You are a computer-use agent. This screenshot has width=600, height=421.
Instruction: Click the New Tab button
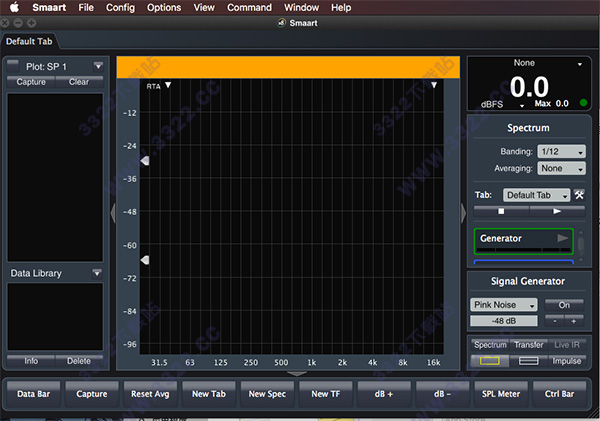[x=209, y=394]
